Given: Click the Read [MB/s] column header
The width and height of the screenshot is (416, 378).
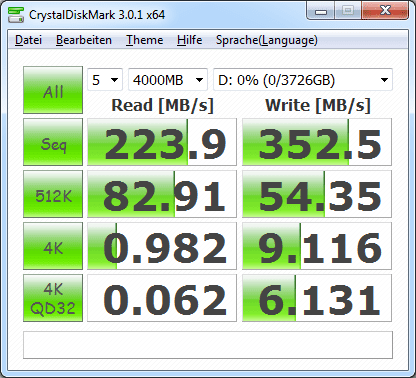Looking at the screenshot, I should (x=162, y=105).
